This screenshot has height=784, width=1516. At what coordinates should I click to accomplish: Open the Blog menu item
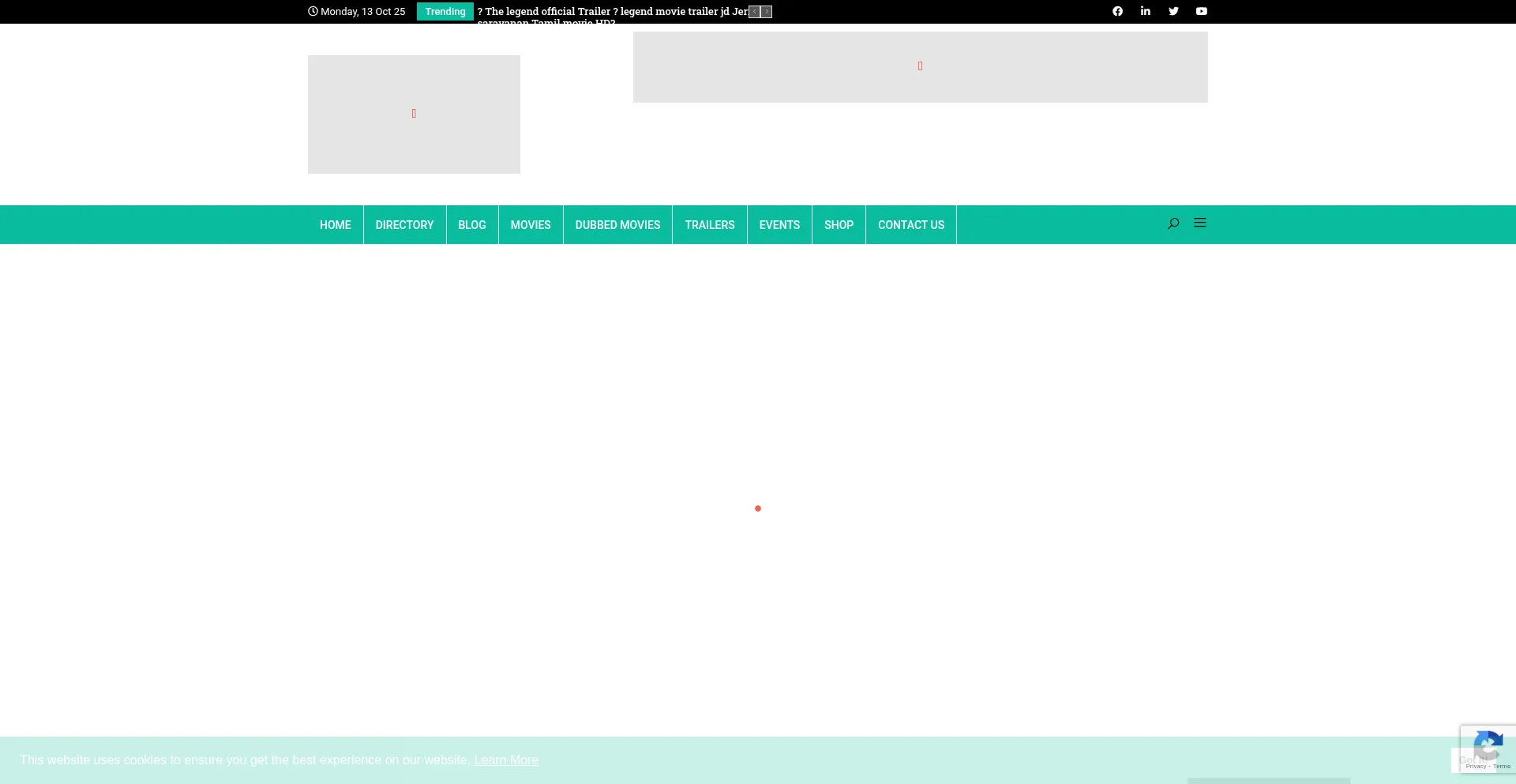(471, 225)
